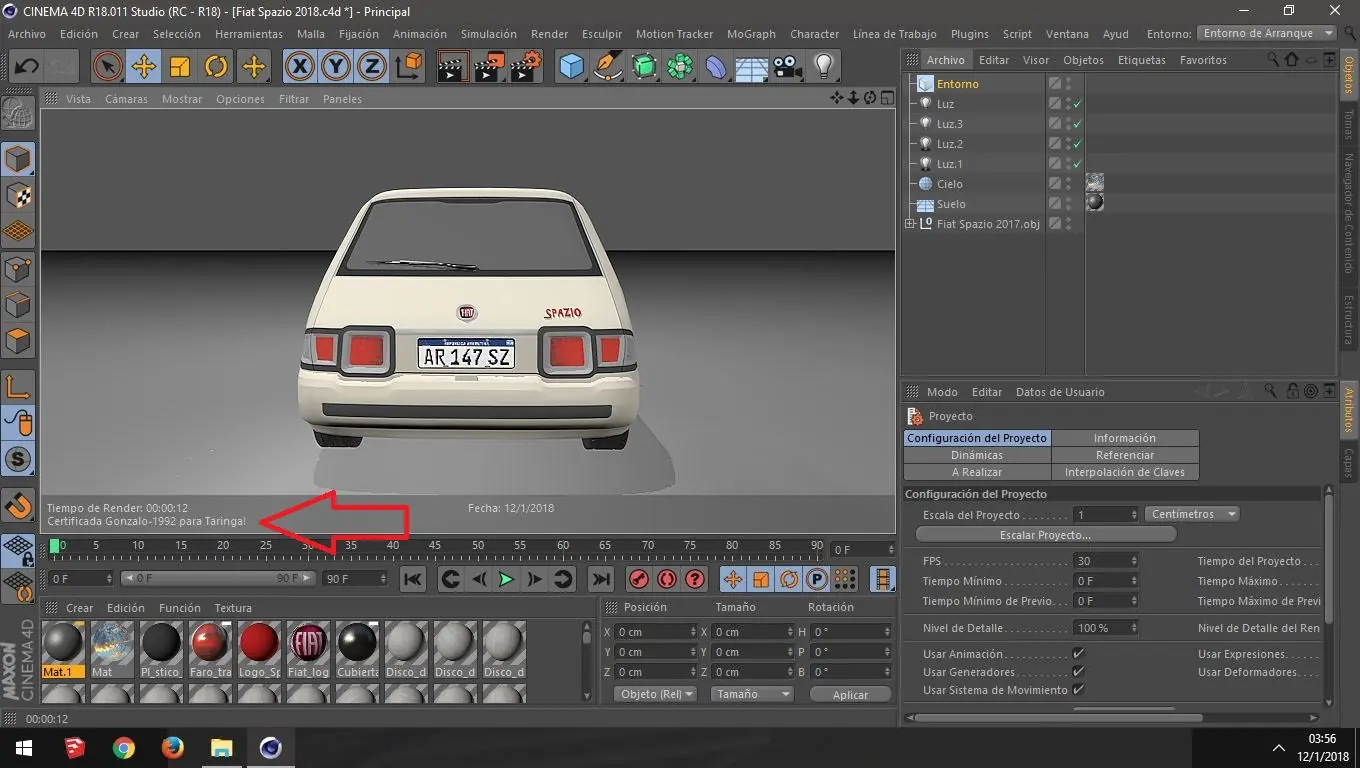Add a Cube primitive object
1360x768 pixels.
point(572,67)
